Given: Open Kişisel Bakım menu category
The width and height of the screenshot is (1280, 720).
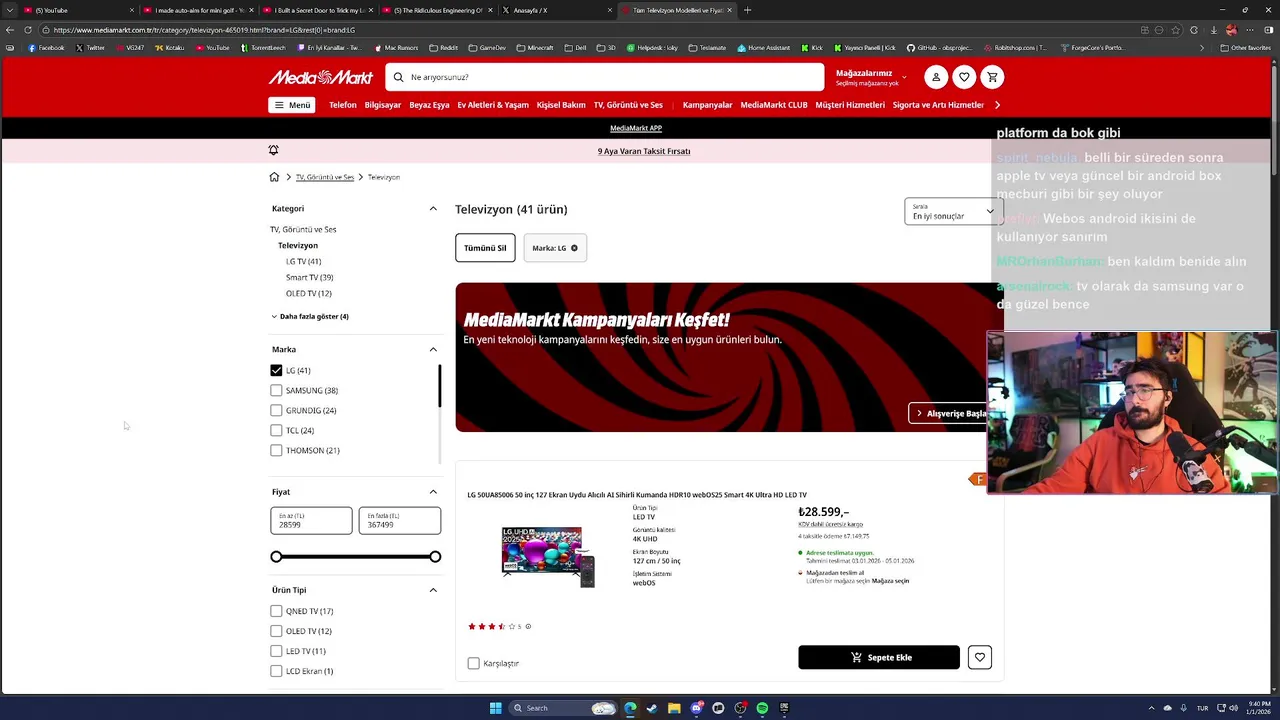Looking at the screenshot, I should point(561,105).
